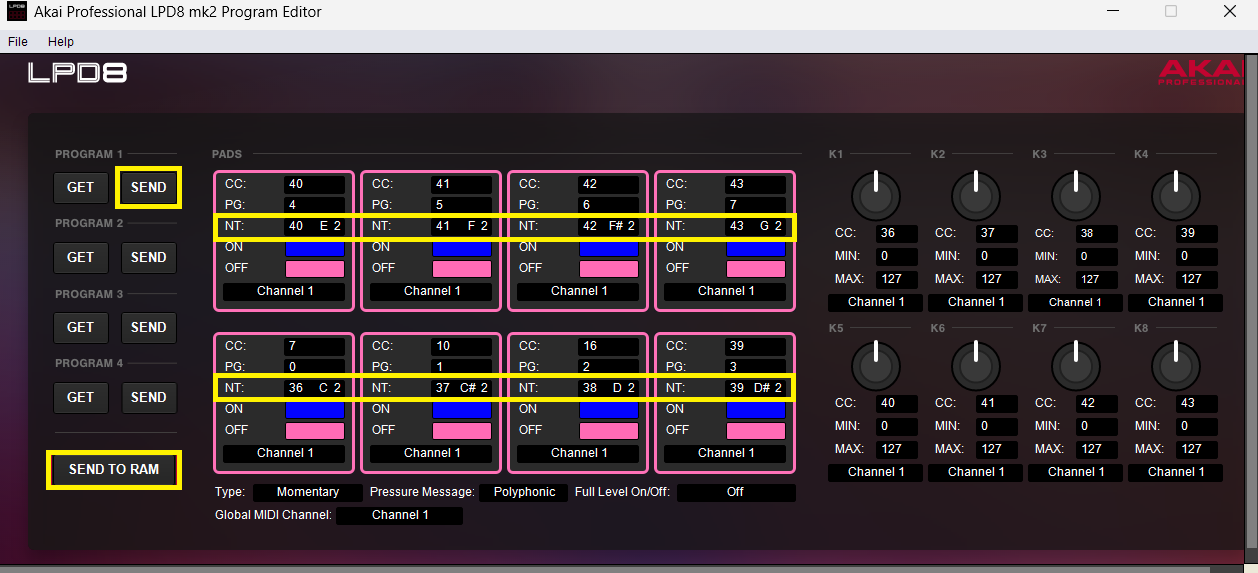Image resolution: width=1258 pixels, height=573 pixels.
Task: Click the pad CC field showing 10
Action: (x=462, y=346)
